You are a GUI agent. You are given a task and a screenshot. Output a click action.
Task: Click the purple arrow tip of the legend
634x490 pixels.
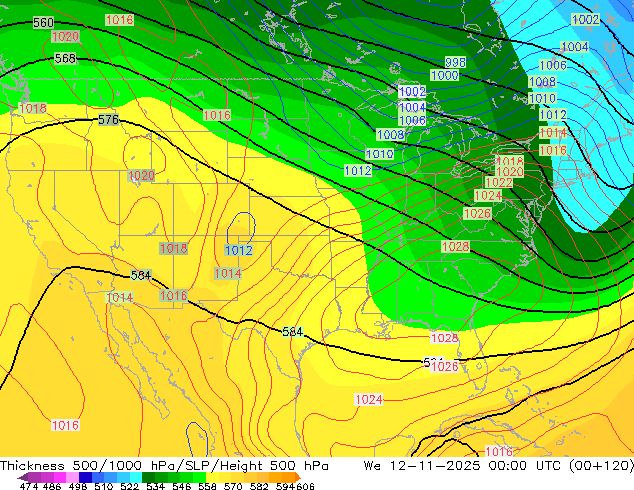[x=22, y=477]
